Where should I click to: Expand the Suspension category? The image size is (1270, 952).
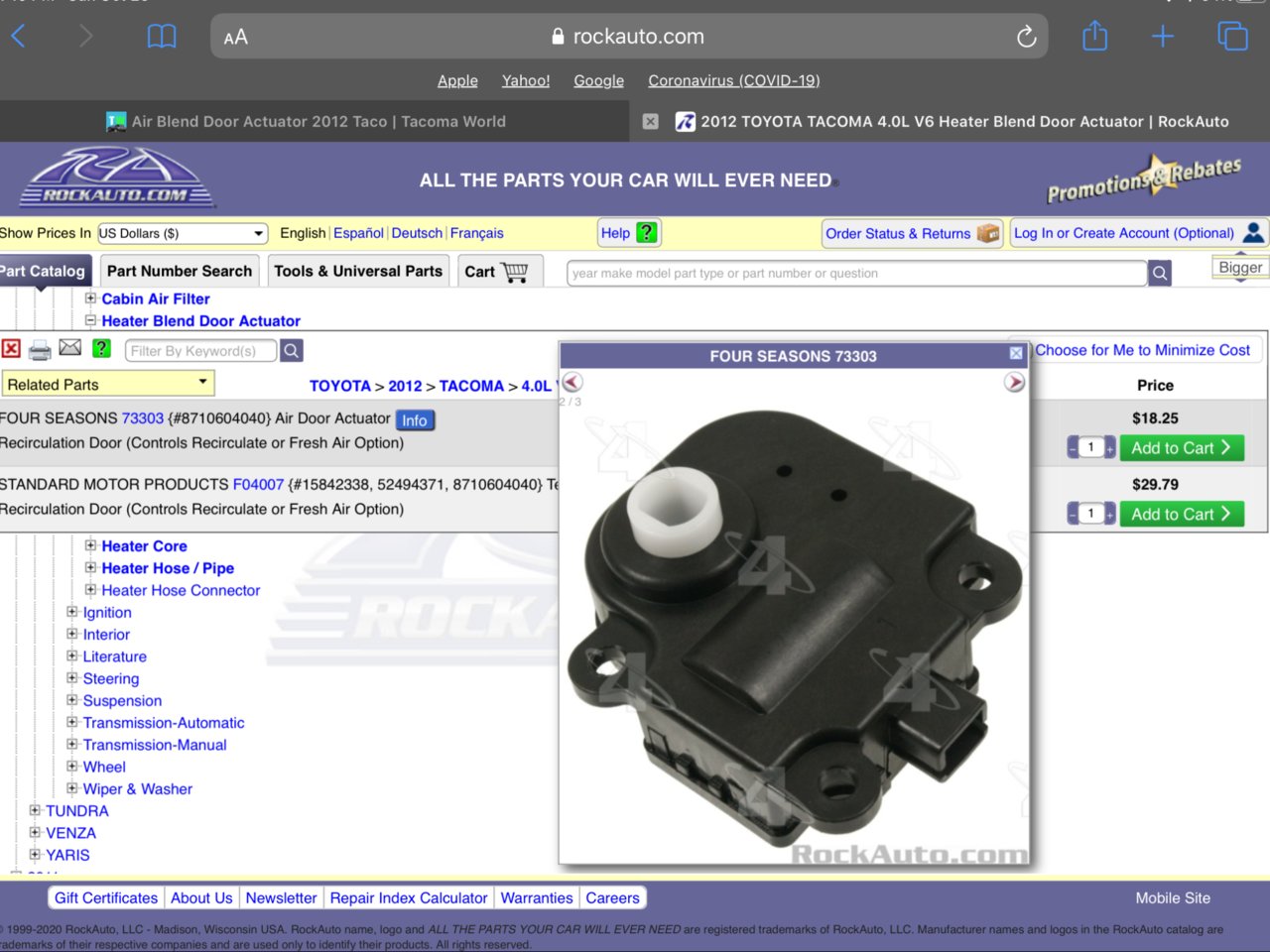click(x=71, y=699)
